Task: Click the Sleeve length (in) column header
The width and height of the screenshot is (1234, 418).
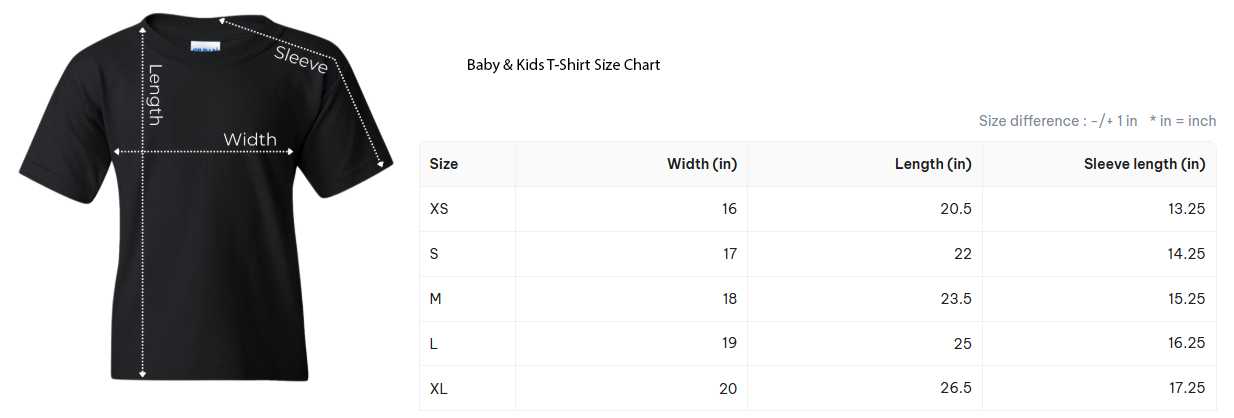Action: click(x=1144, y=164)
